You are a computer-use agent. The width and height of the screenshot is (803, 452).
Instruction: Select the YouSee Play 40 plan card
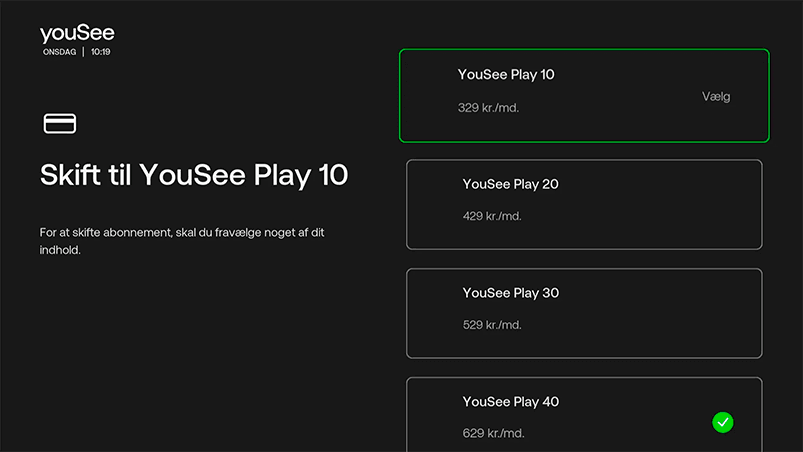point(584,415)
